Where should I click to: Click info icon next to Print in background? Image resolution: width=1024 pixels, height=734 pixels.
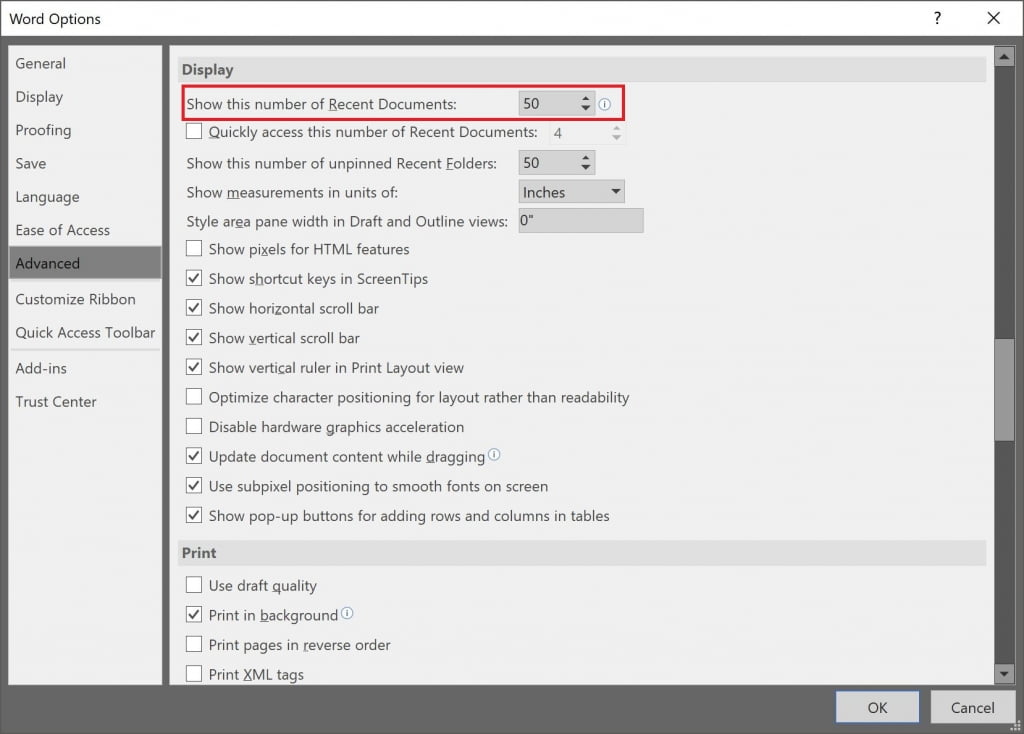coord(347,613)
